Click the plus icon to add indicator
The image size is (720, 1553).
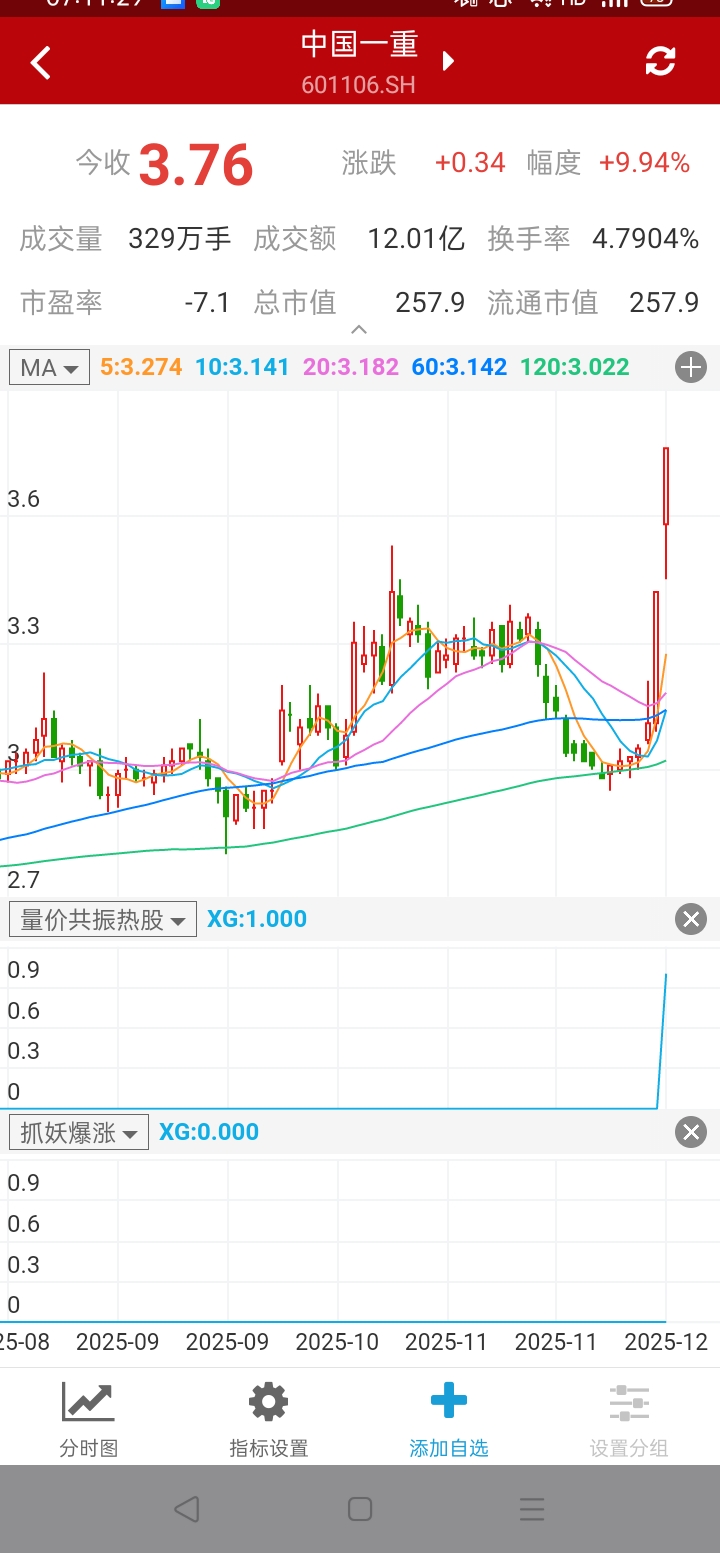[691, 368]
